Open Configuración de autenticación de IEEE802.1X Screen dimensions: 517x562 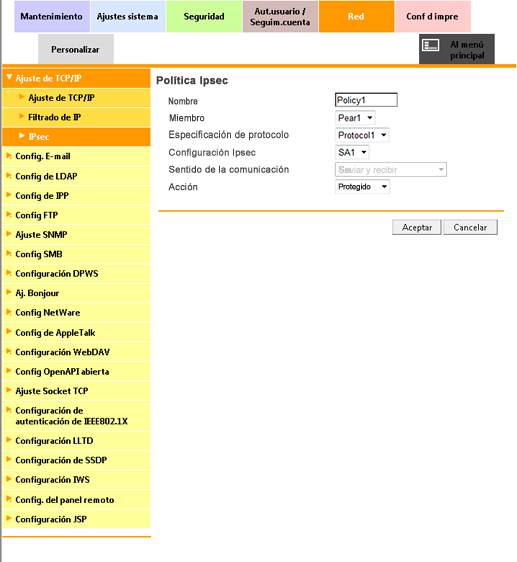[x=76, y=416]
